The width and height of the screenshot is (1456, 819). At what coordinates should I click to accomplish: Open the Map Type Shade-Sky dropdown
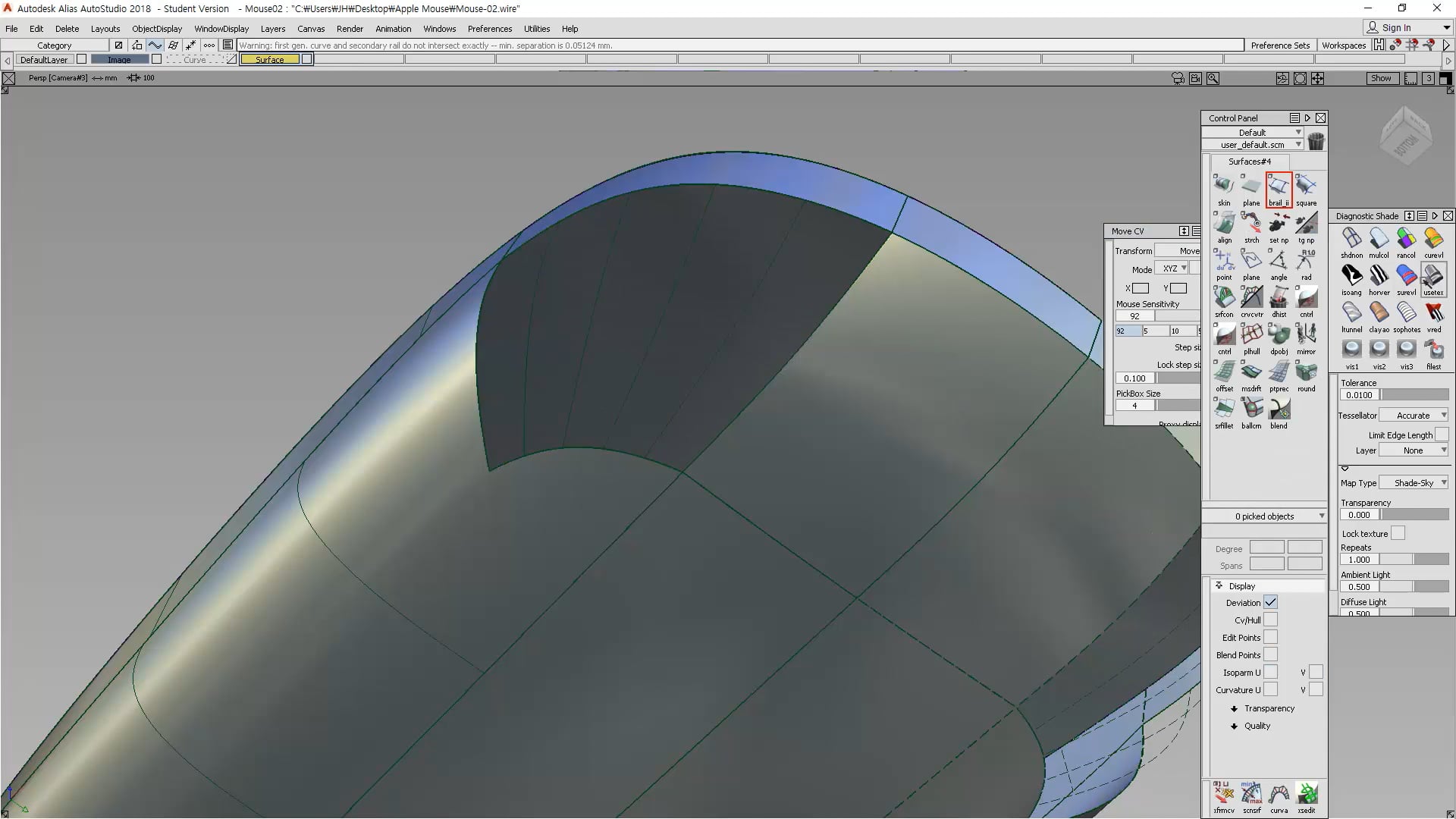coord(1413,483)
